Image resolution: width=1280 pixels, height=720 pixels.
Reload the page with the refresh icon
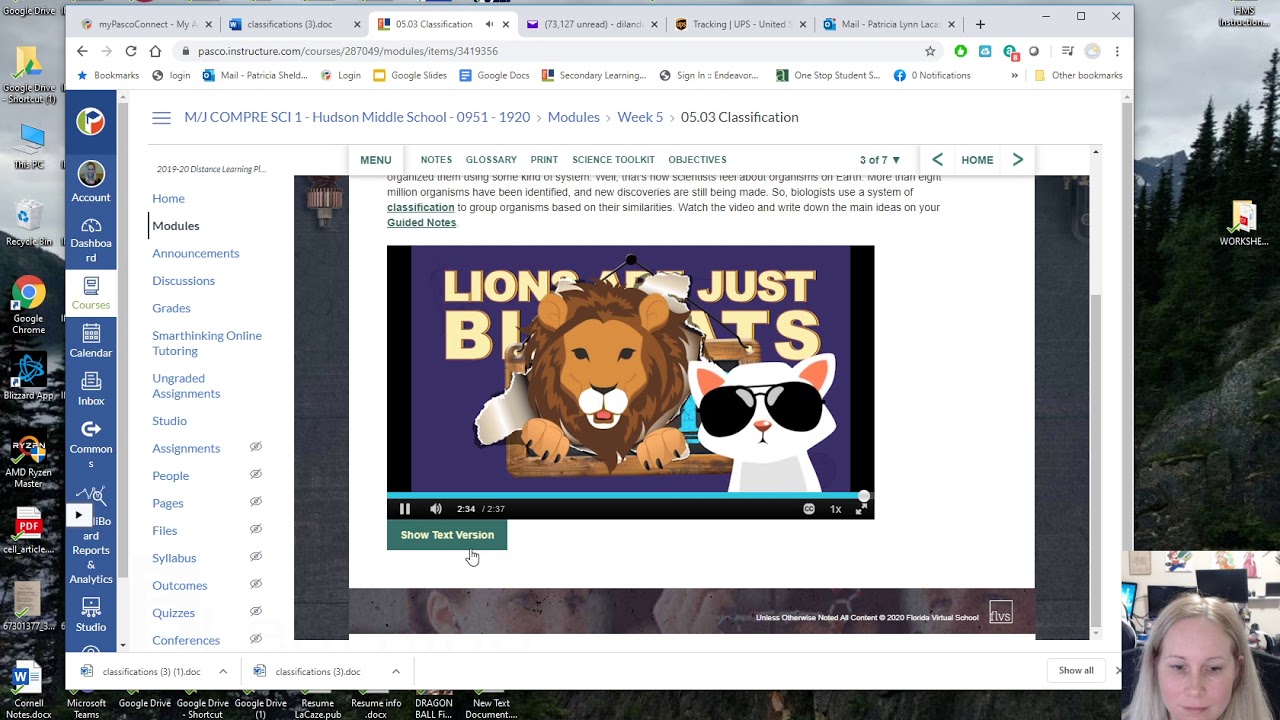131,51
